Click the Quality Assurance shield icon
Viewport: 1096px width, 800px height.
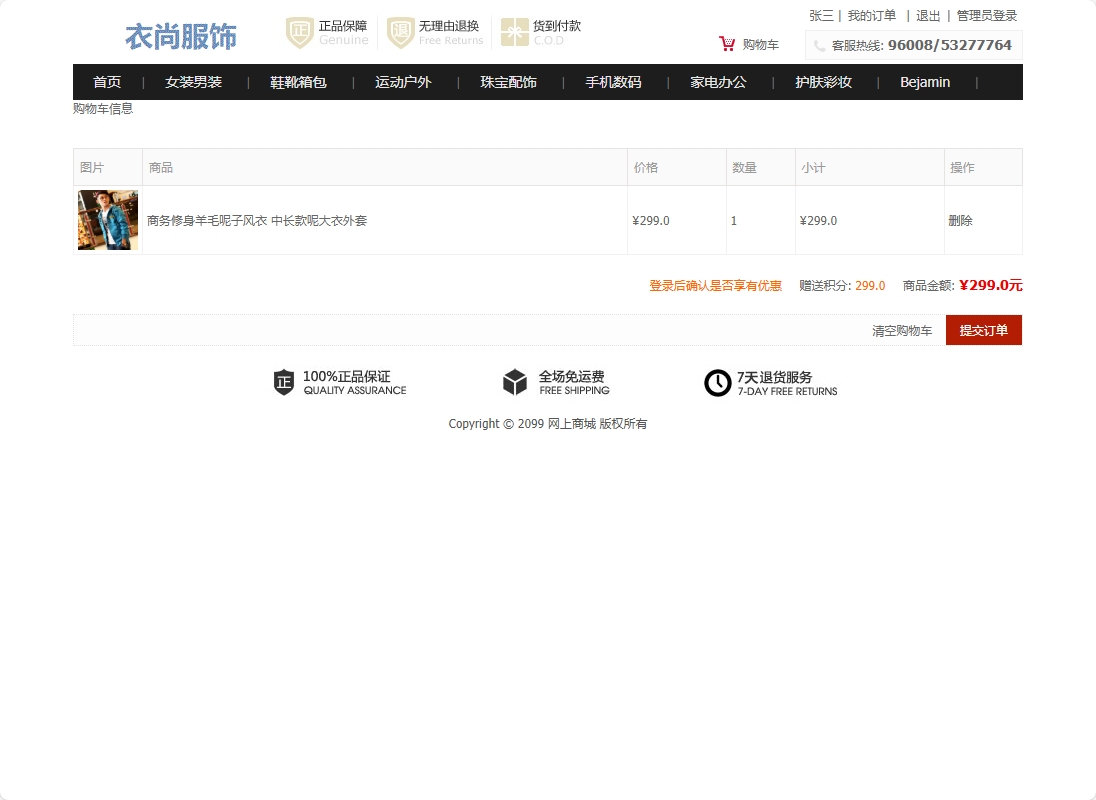pos(284,382)
